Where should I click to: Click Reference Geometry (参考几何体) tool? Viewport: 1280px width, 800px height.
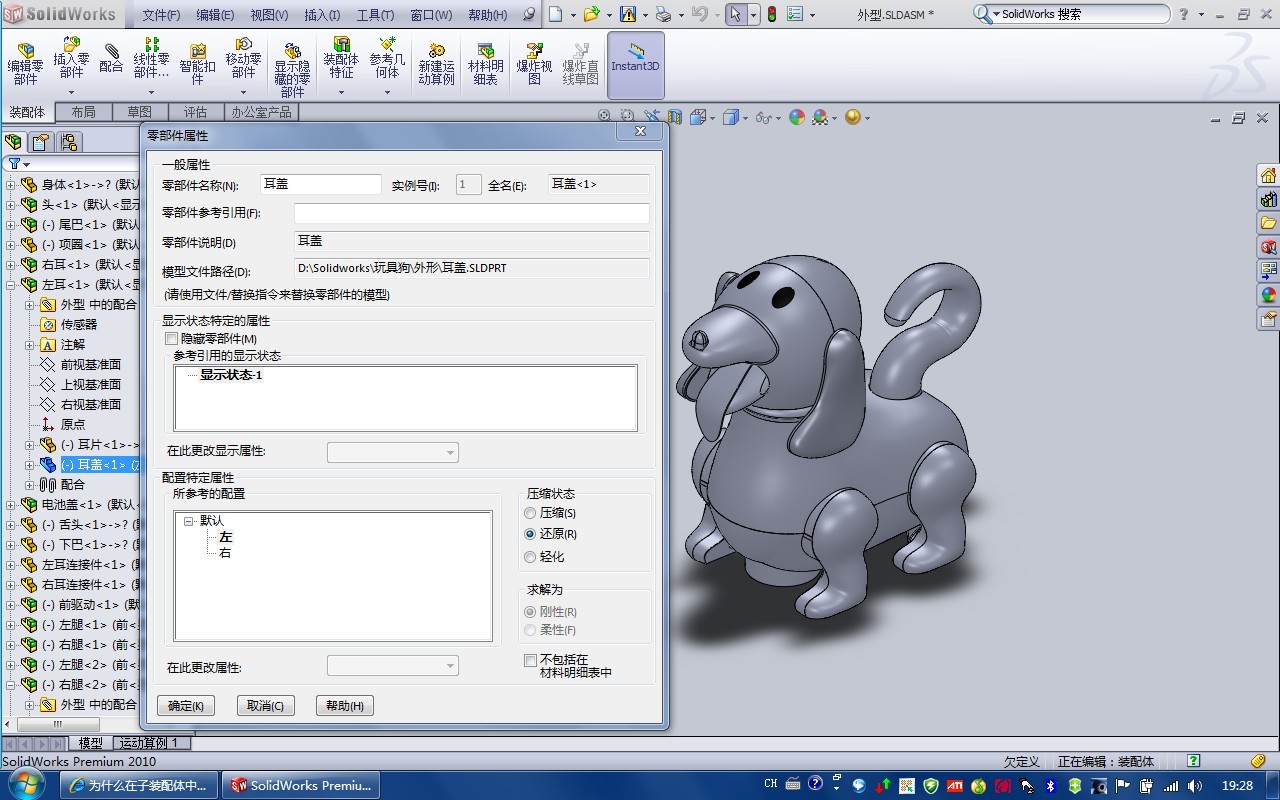coord(387,58)
